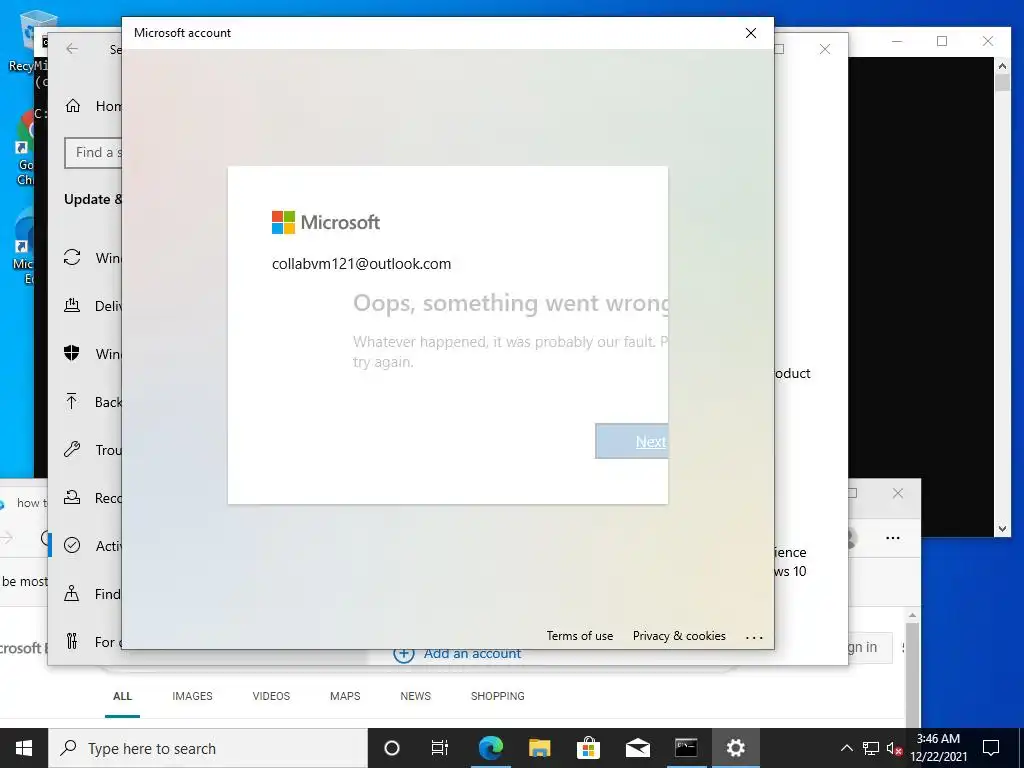The width and height of the screenshot is (1024, 768).
Task: Click the taskbar search box
Action: pos(208,748)
